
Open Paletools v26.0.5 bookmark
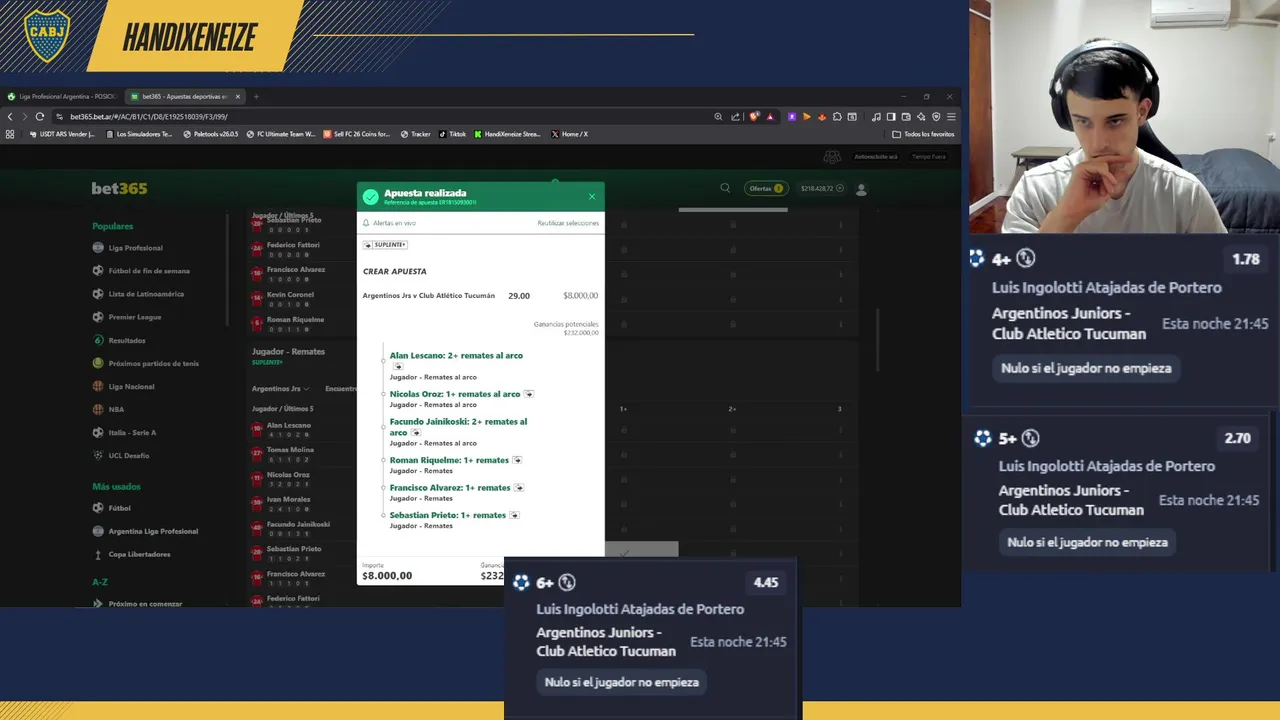pyautogui.click(x=210, y=134)
